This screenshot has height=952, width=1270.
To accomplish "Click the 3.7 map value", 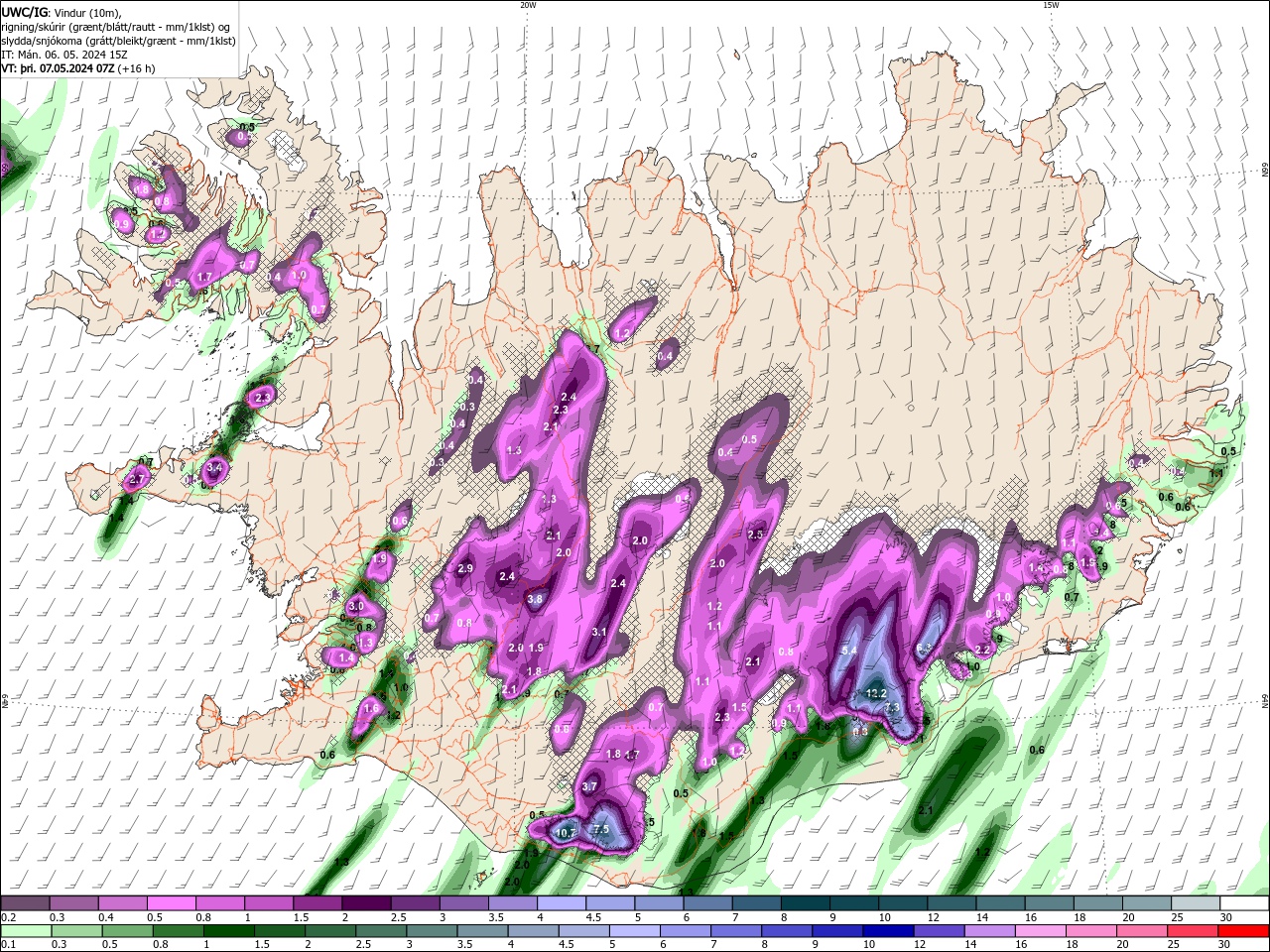I will pyautogui.click(x=589, y=786).
